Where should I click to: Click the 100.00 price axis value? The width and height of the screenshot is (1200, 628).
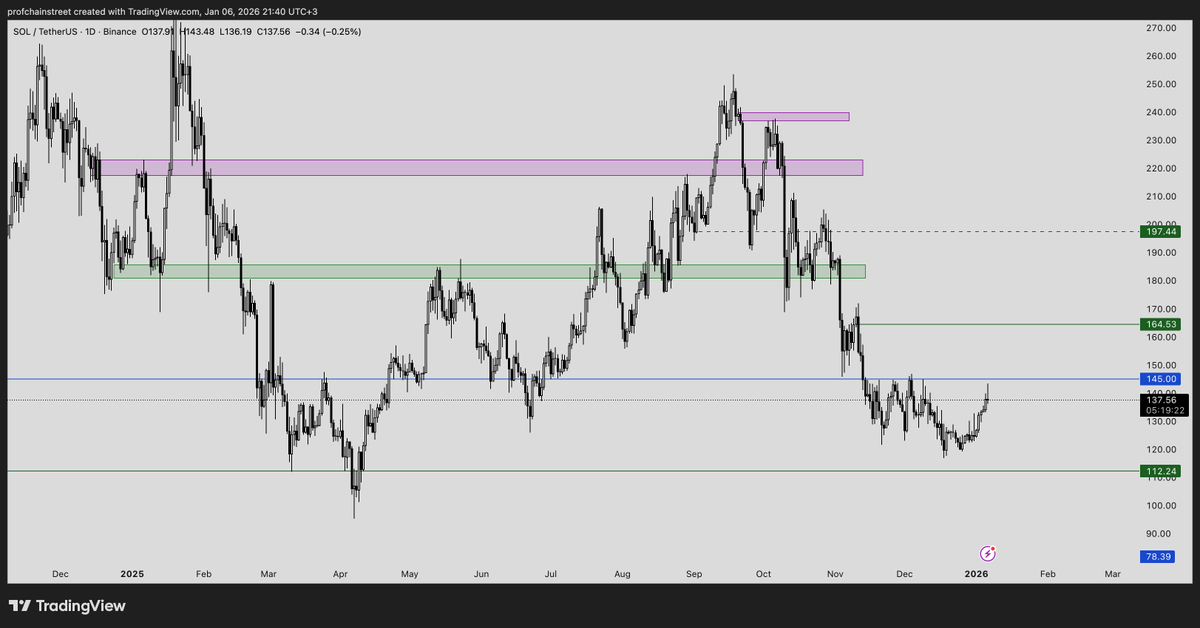(x=1161, y=506)
